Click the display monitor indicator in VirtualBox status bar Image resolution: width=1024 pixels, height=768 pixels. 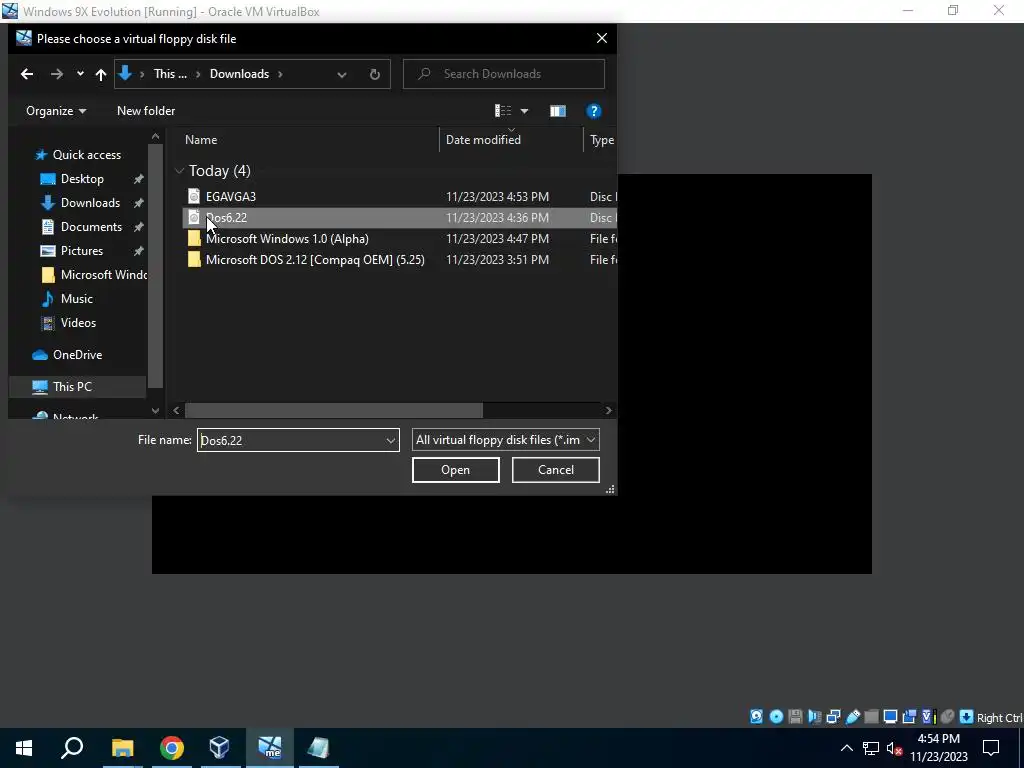890,716
